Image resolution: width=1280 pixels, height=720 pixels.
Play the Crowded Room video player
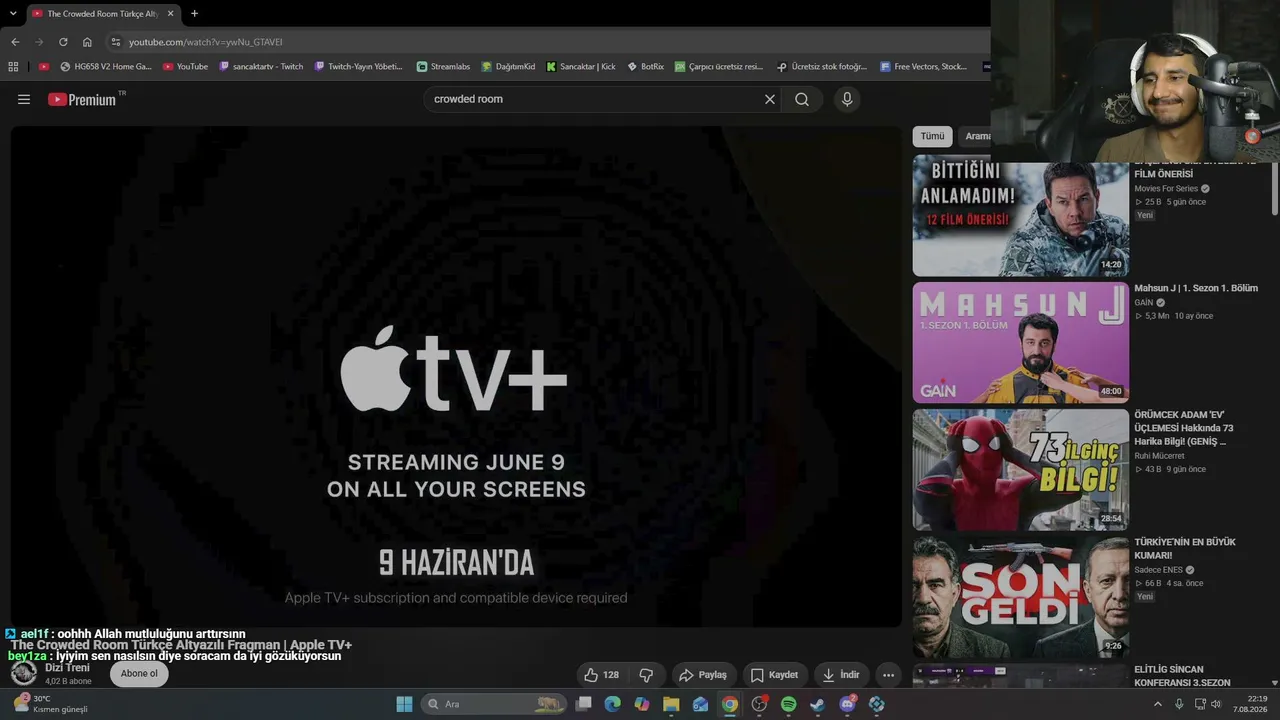tap(456, 376)
